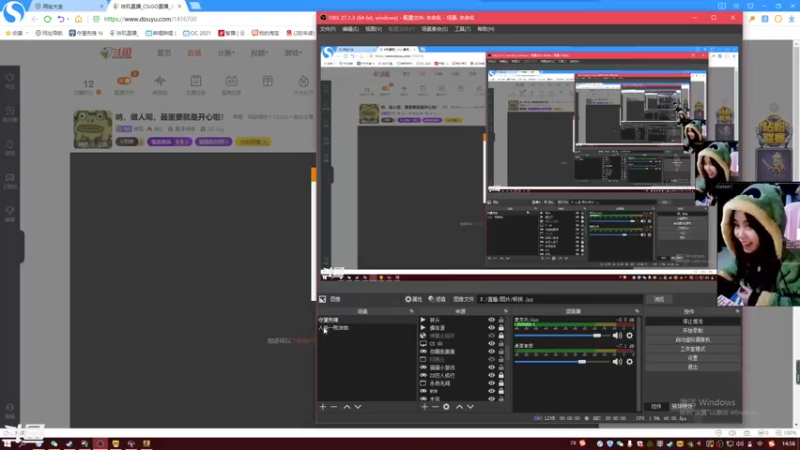Click flame icon on Douyu toolbar
800x450 pixels.
[x=303, y=81]
